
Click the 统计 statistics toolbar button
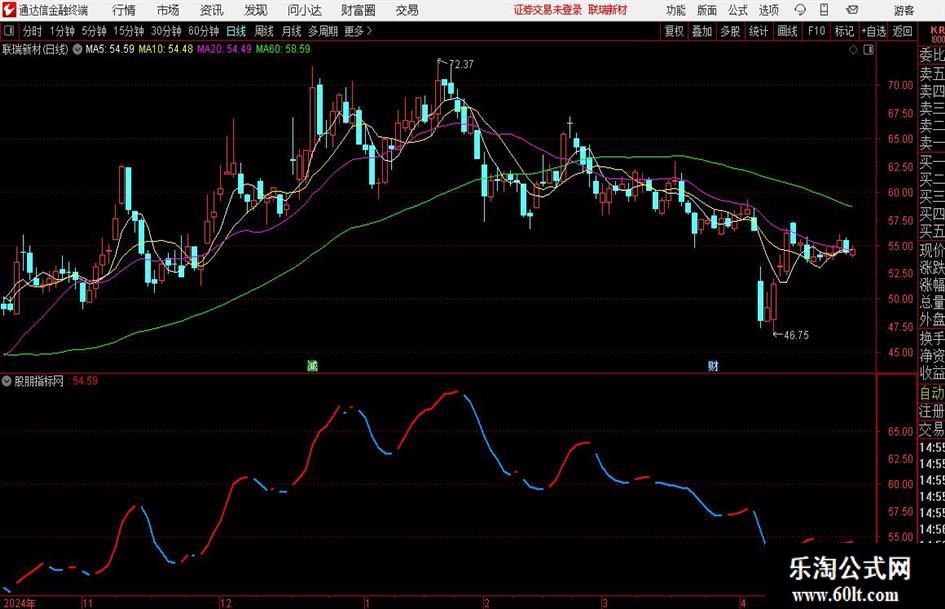(x=758, y=31)
